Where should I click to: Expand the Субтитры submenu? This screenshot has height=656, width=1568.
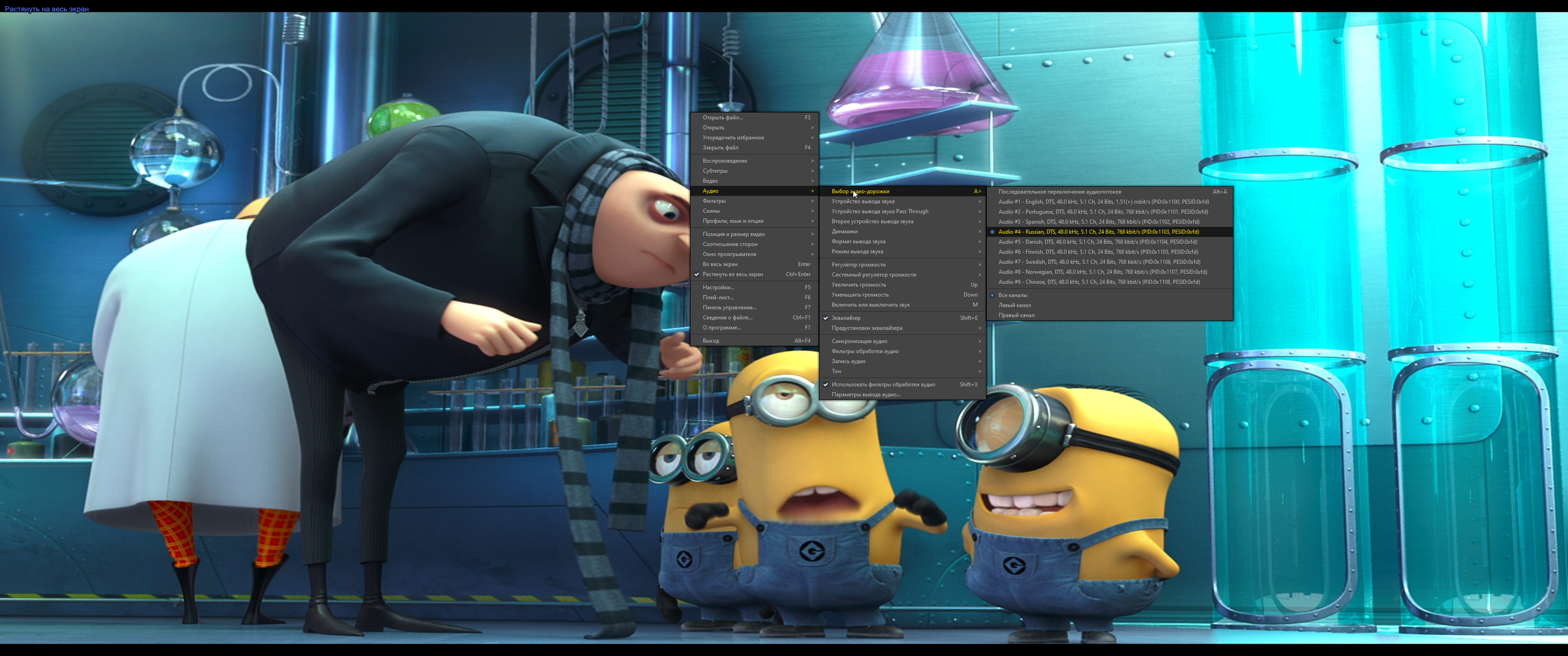(x=715, y=170)
